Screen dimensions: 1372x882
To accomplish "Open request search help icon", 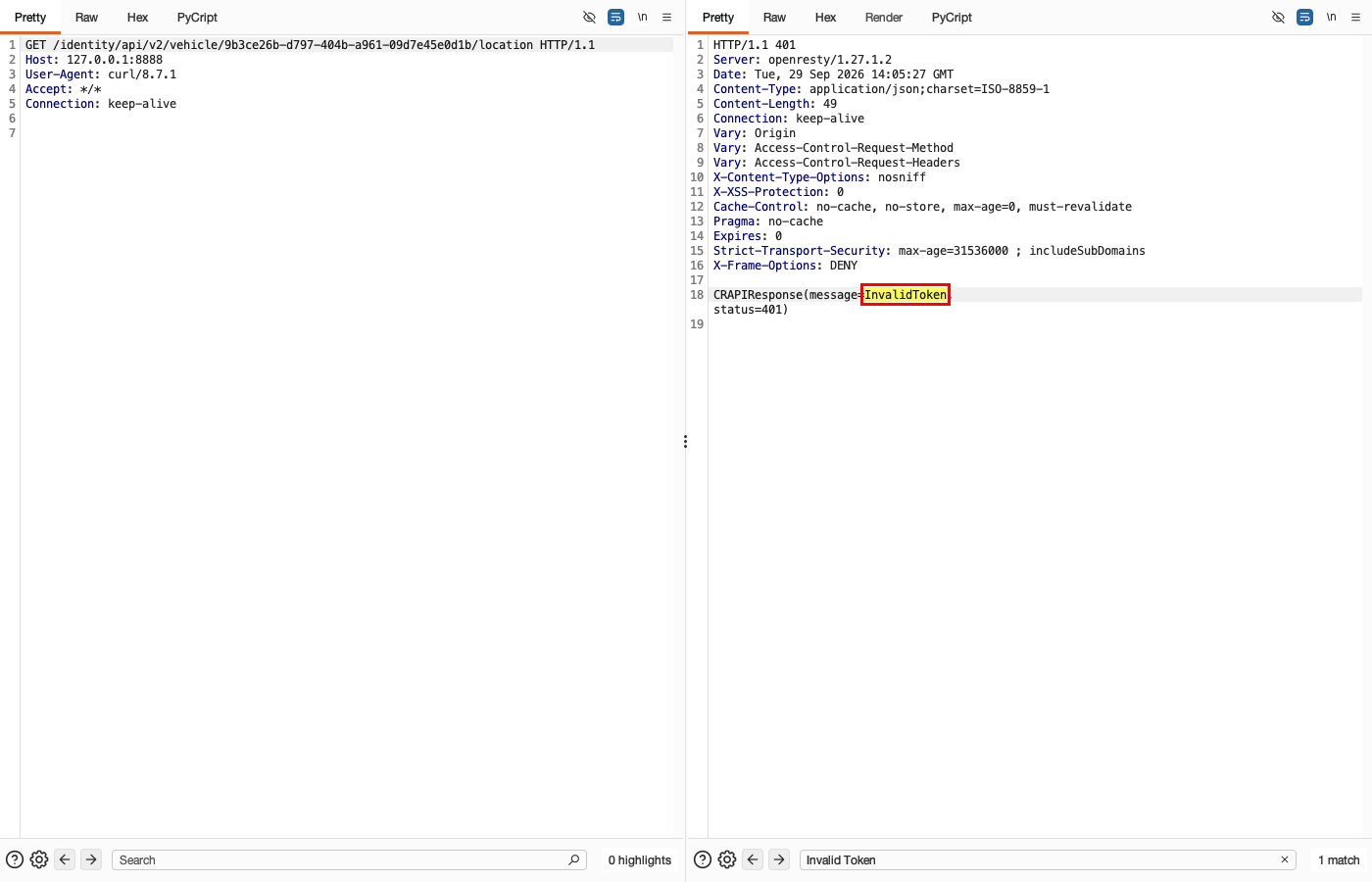I will click(x=15, y=859).
